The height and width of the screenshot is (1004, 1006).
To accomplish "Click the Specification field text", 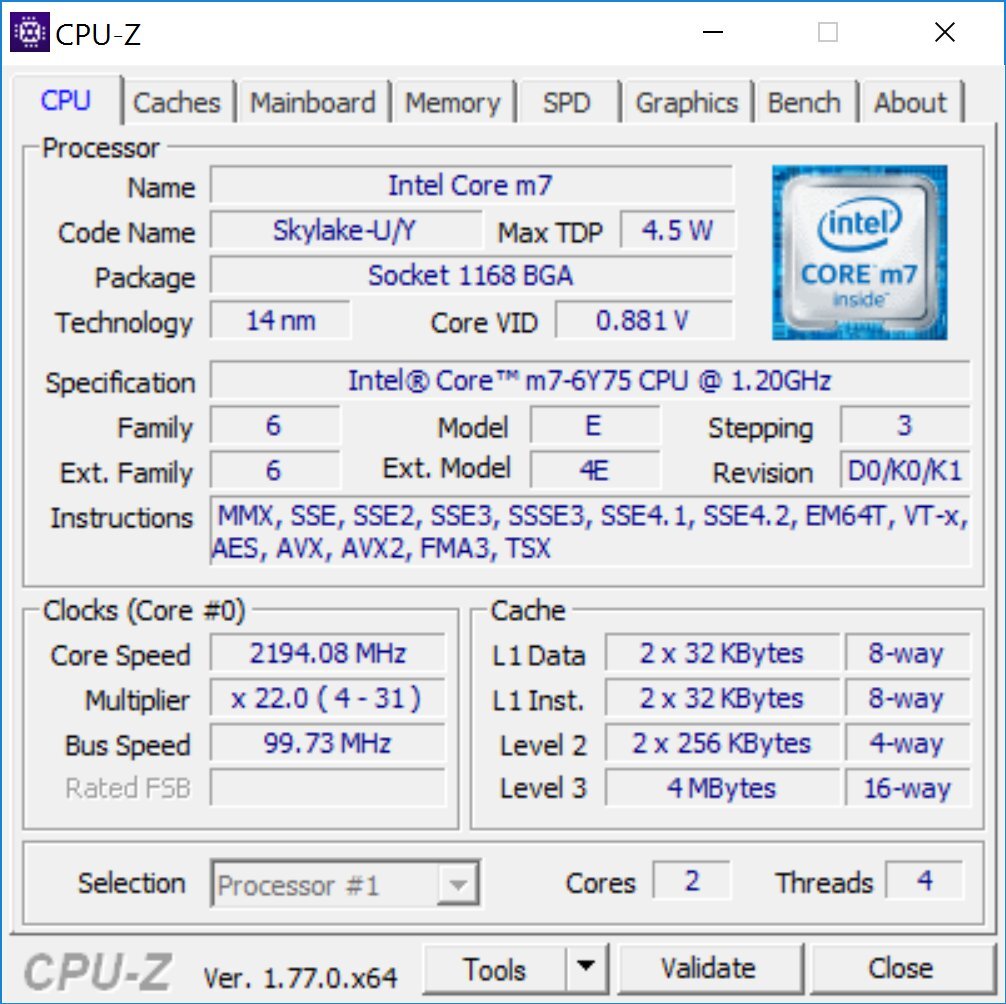I will coord(590,380).
